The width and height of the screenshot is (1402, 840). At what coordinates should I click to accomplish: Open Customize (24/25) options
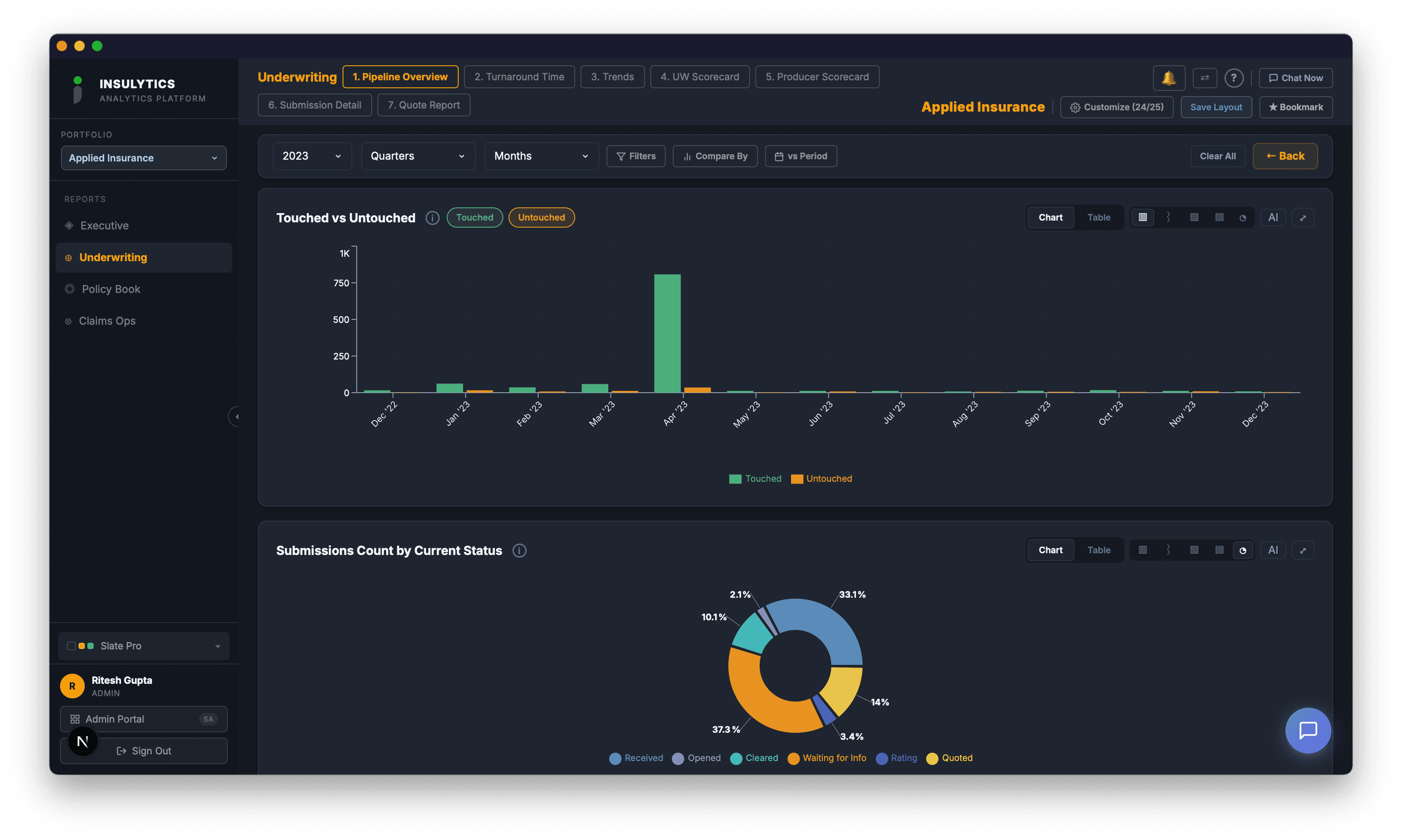1117,107
